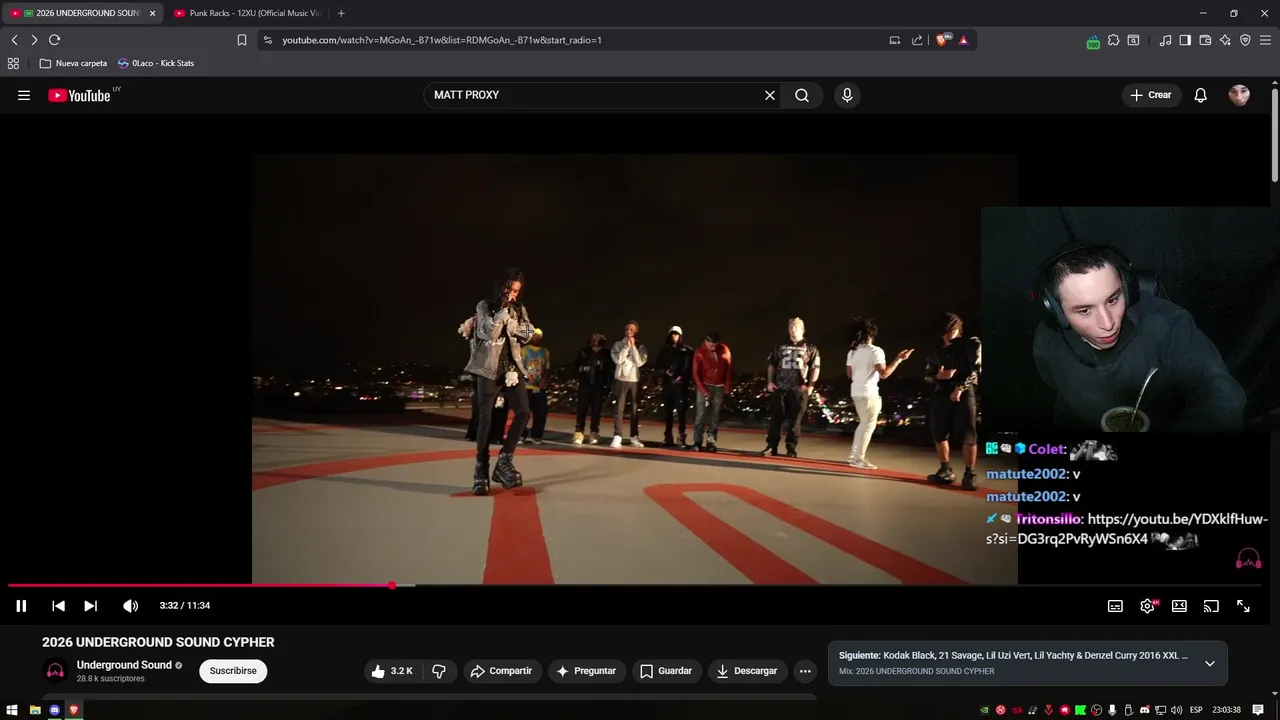
Task: Enter fullscreen mode
Action: click(1243, 606)
